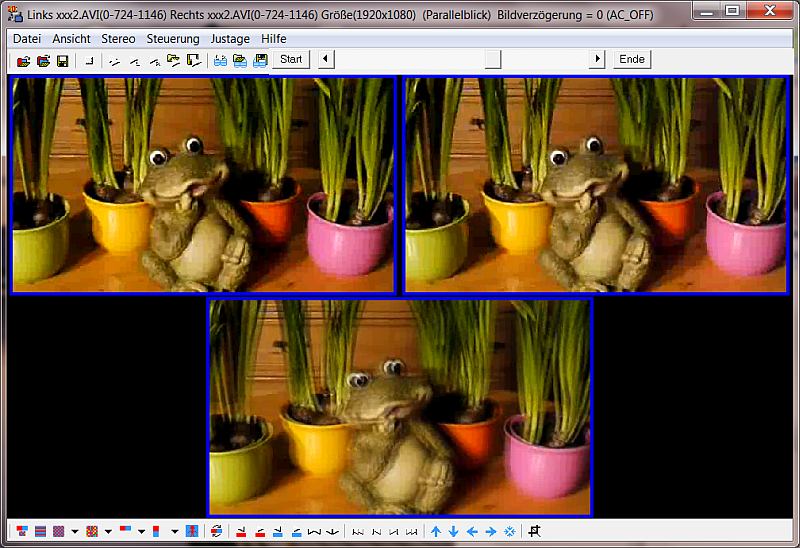The width and height of the screenshot is (800, 548).
Task: Select the single image blue-red figure icon
Action: (x=192, y=531)
